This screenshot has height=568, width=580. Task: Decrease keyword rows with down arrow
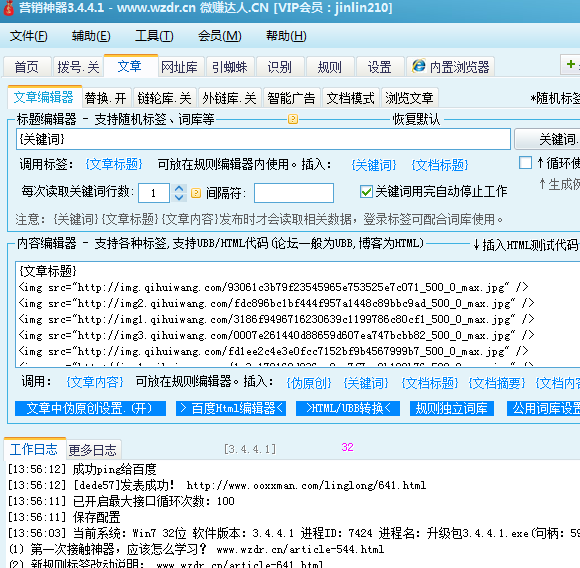[179, 197]
